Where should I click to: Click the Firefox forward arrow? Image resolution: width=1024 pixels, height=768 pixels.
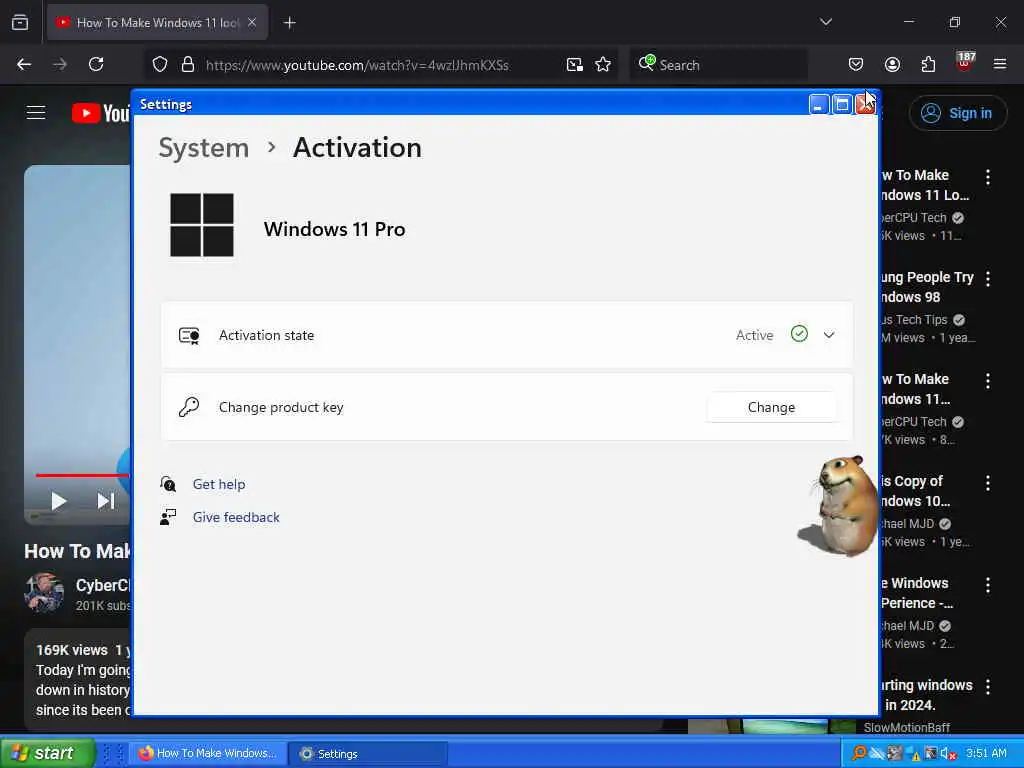60,65
